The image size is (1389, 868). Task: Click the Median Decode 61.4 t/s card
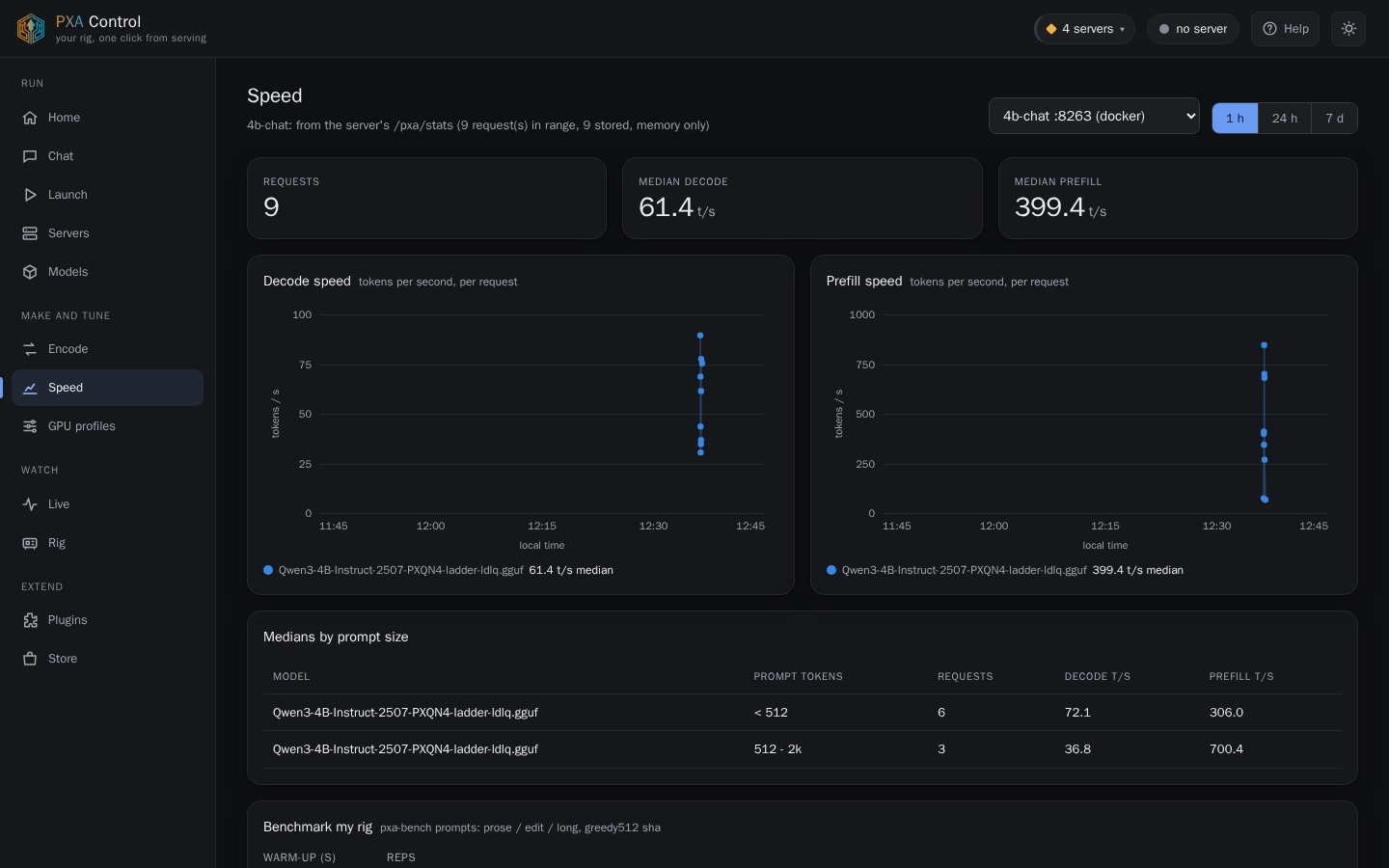point(803,199)
